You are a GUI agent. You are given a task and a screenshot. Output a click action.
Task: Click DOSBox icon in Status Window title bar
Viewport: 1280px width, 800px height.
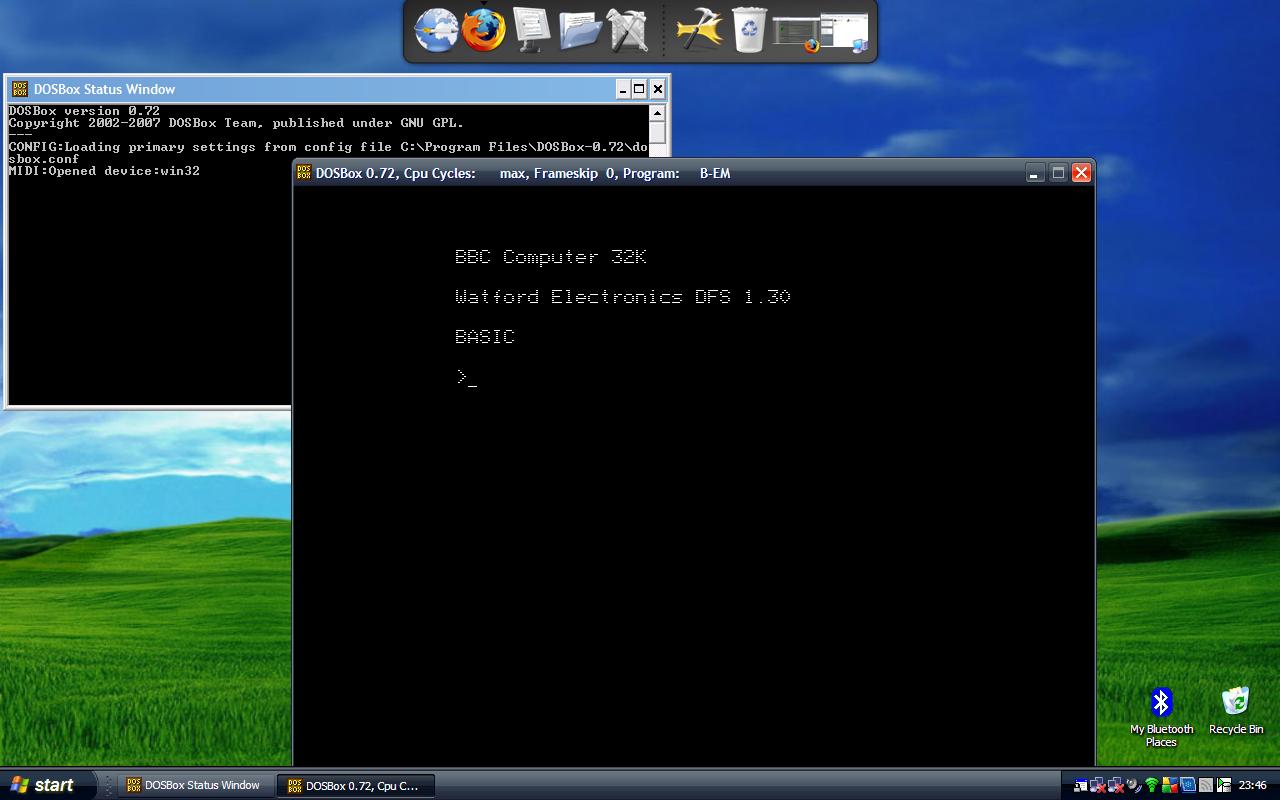coord(20,89)
